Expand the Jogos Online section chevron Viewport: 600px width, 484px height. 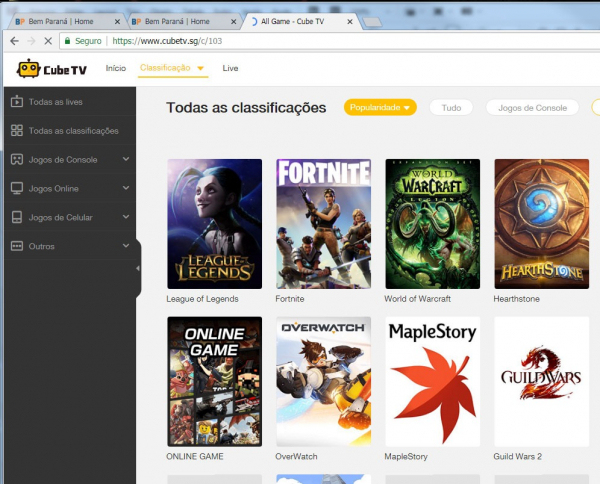pos(126,188)
